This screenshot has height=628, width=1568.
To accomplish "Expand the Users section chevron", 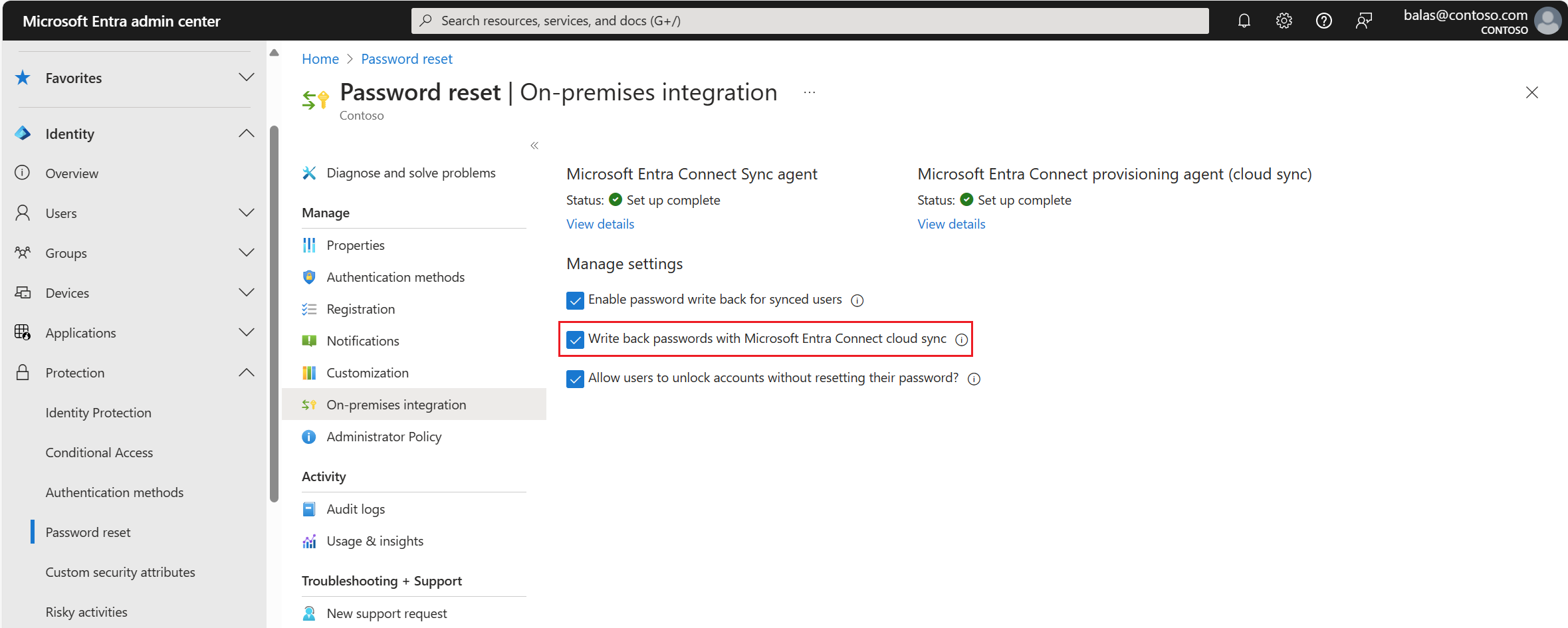I will 246,213.
